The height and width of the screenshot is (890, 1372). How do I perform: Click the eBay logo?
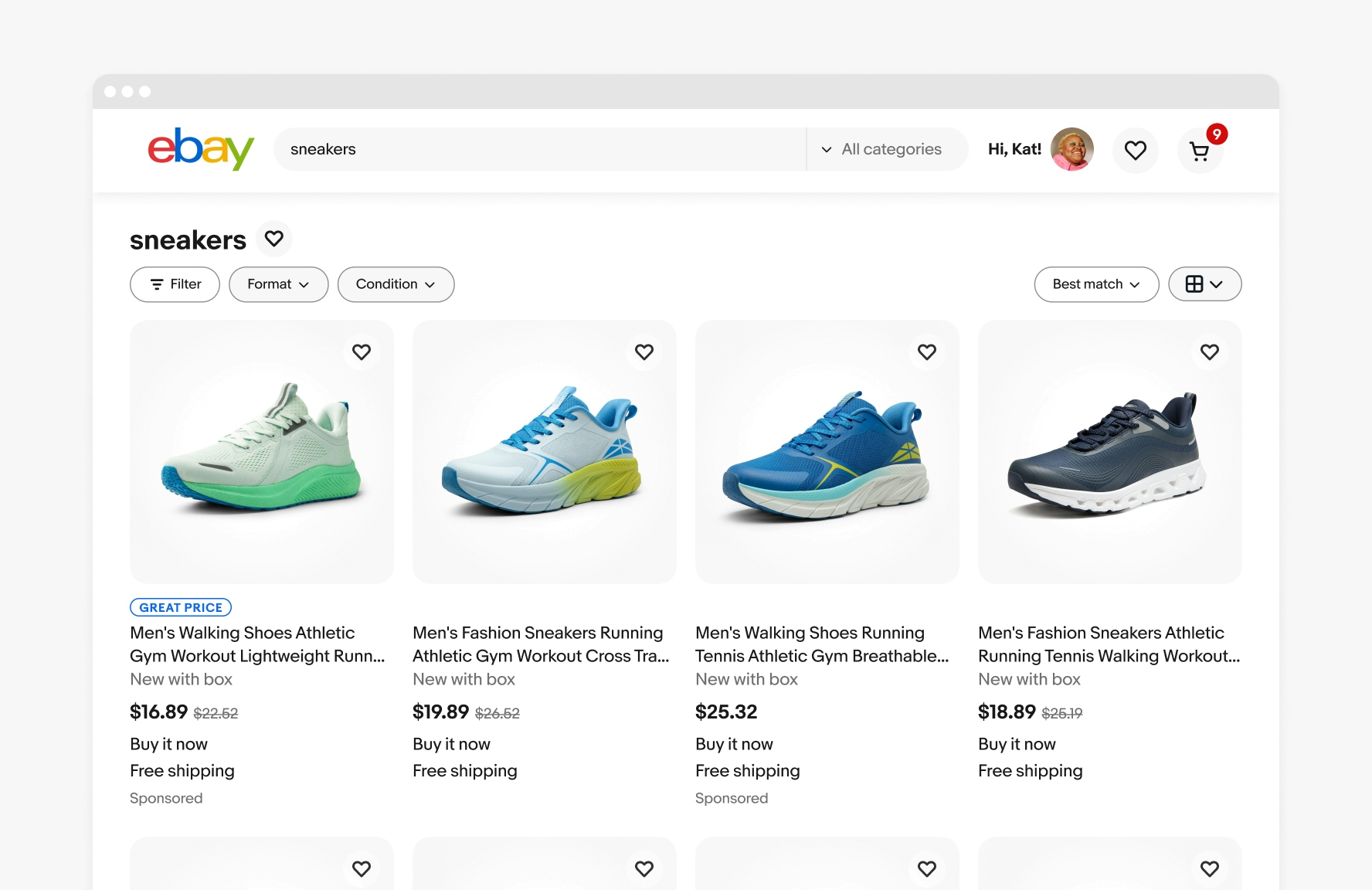point(200,148)
